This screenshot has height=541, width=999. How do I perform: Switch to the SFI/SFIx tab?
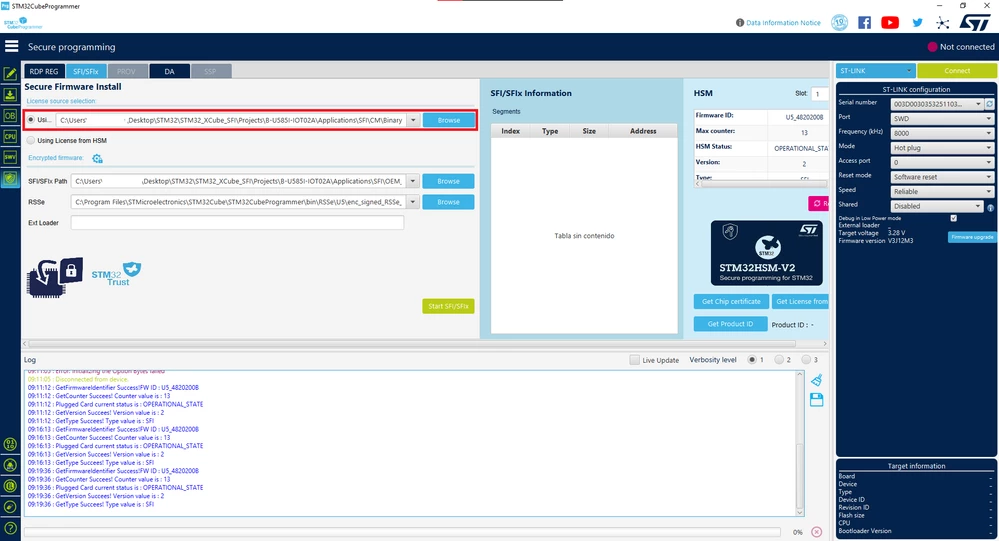85,71
